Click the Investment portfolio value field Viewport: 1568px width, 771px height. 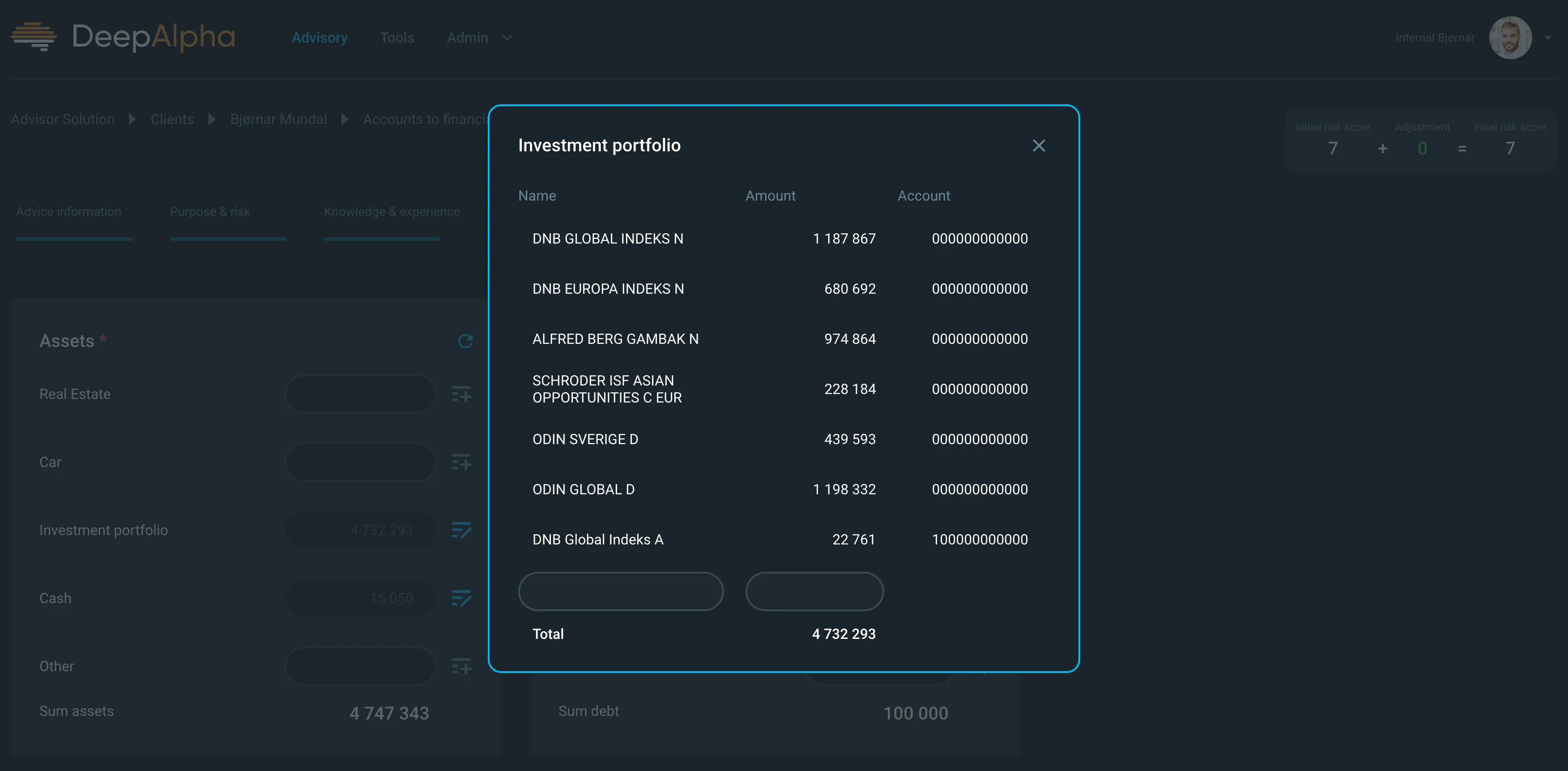[360, 531]
